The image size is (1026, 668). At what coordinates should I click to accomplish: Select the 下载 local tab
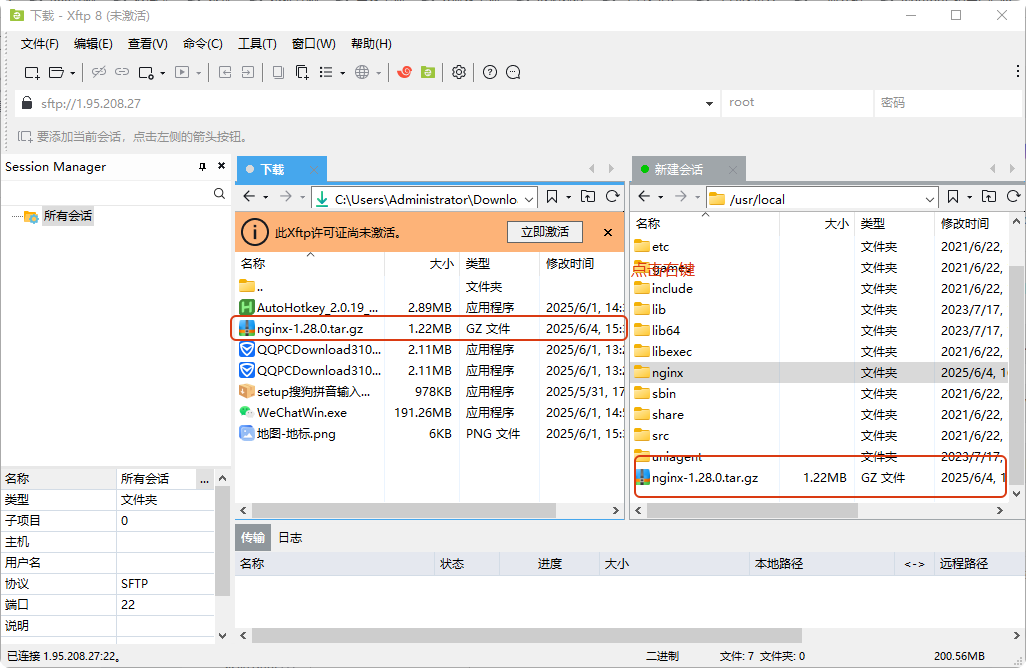tap(281, 169)
